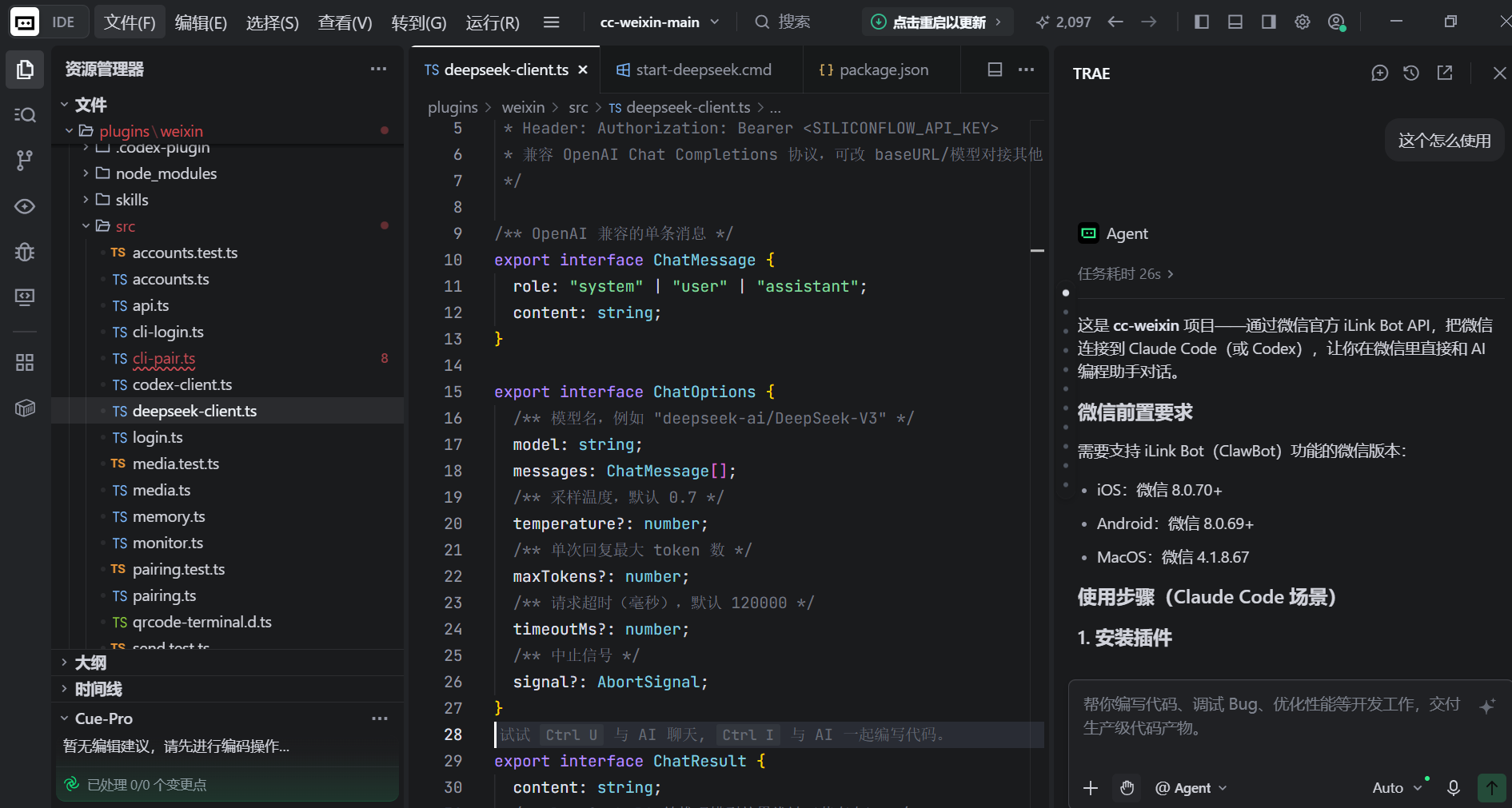Click the 已处理 0/0 个变更点 status bar

pos(227,785)
